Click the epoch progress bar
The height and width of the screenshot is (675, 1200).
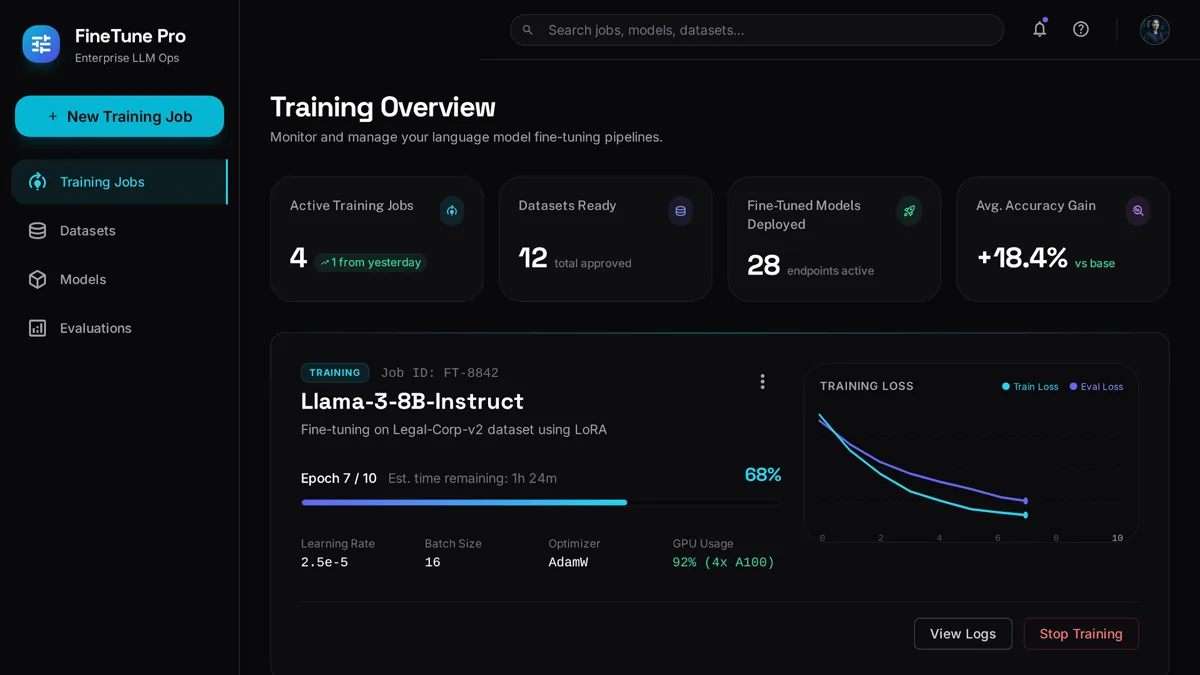(541, 502)
